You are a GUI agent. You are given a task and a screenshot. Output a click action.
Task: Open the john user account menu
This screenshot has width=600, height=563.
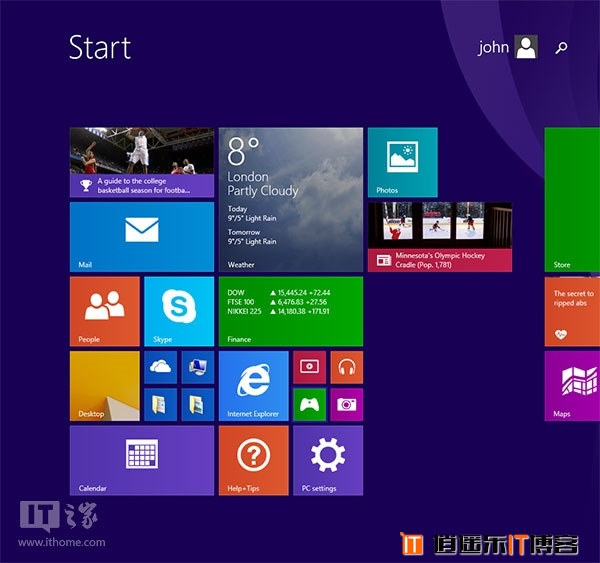(x=508, y=47)
